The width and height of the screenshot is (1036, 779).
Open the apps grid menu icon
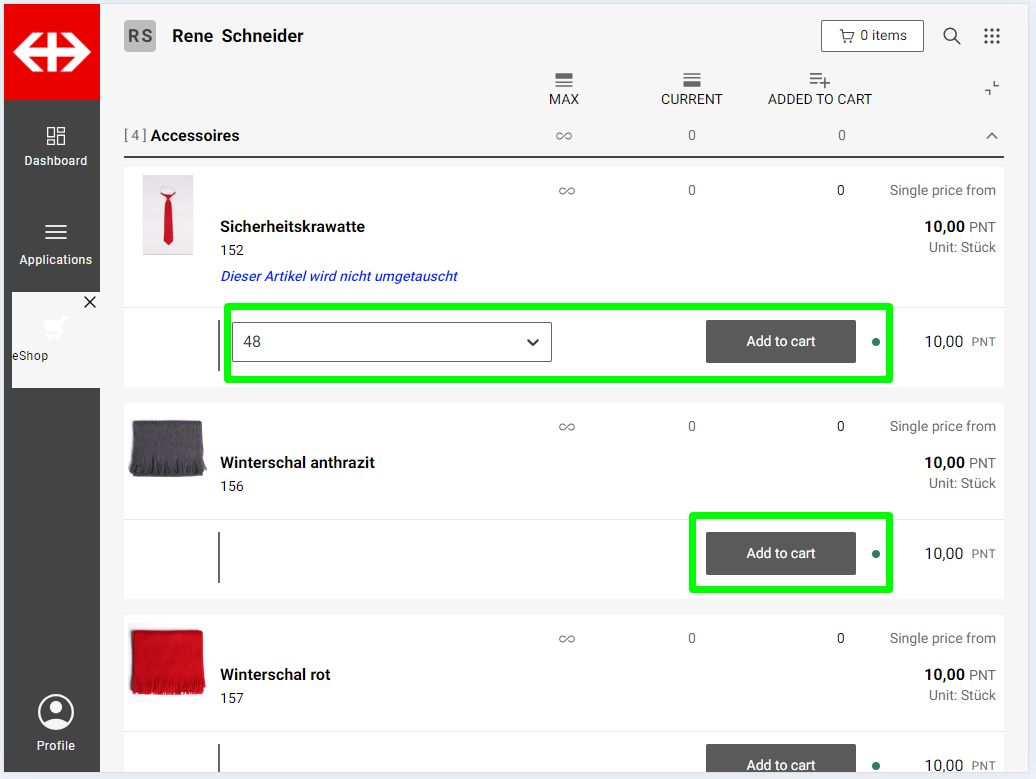click(x=992, y=36)
